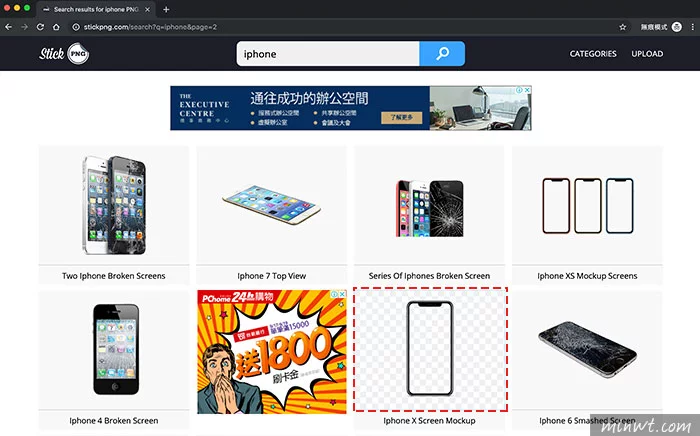This screenshot has width=700, height=436.
Task: Click the Iphone 7 Top View caption
Action: pos(271,276)
